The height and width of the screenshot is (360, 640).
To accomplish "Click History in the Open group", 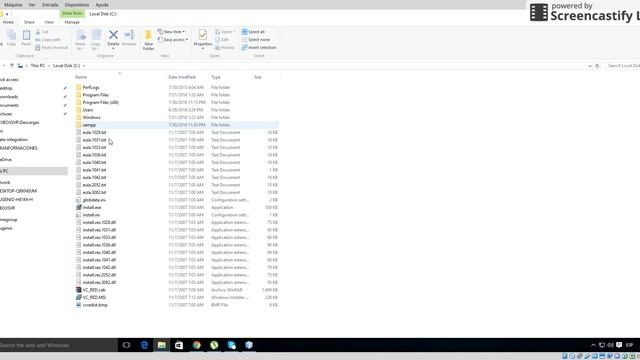I will coord(225,47).
